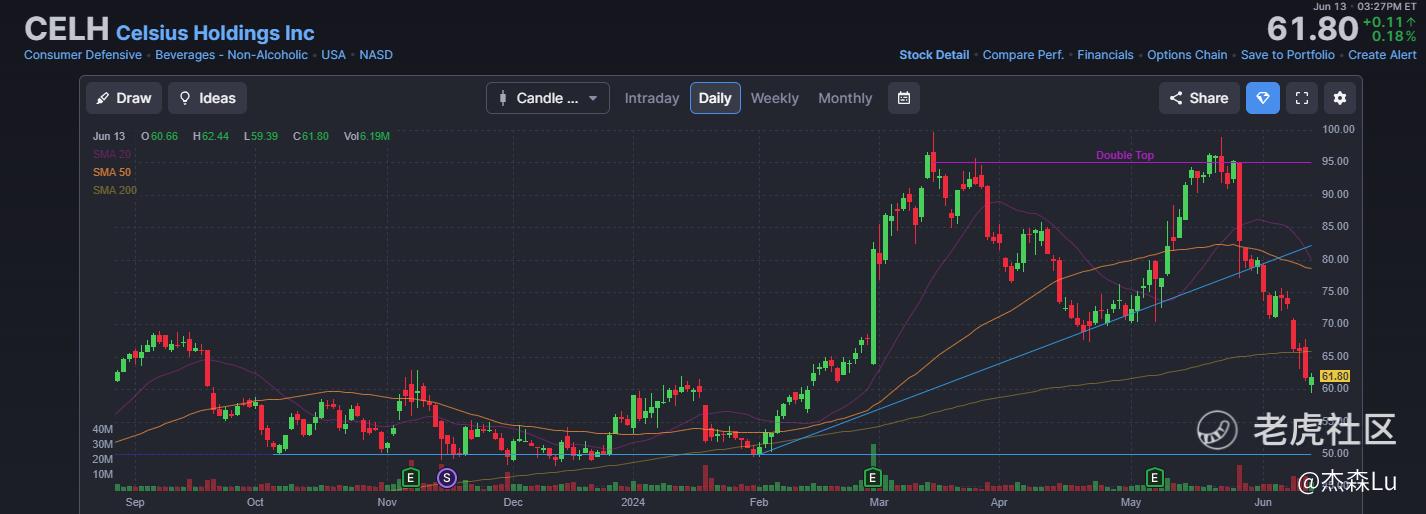Image resolution: width=1426 pixels, height=514 pixels.
Task: Click the SMA 200 legend label
Action: point(114,190)
